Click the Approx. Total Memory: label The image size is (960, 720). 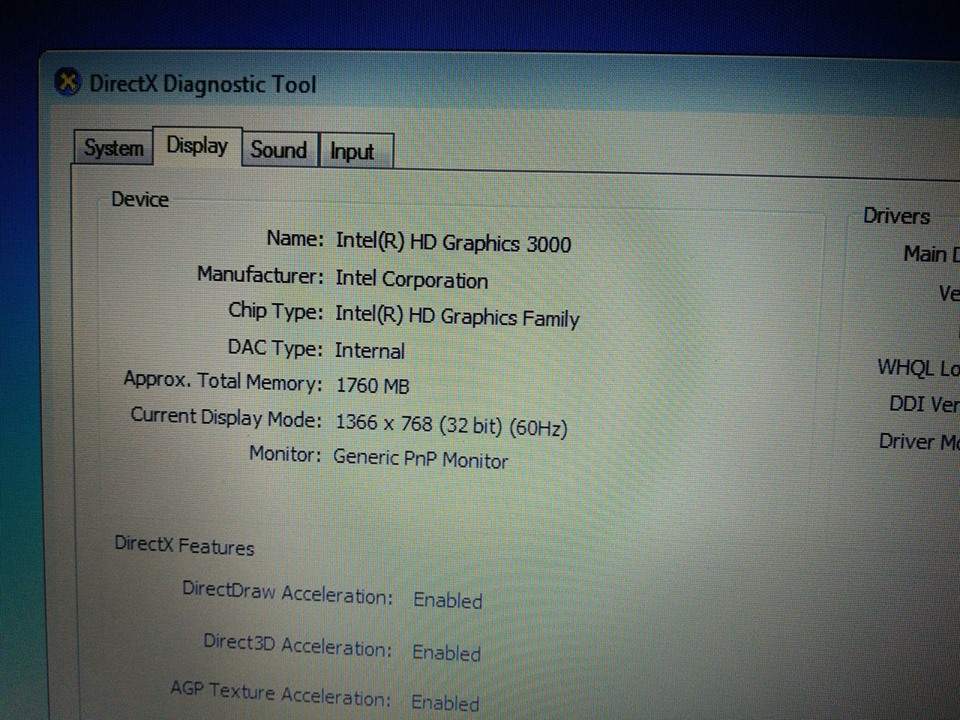[x=223, y=381]
